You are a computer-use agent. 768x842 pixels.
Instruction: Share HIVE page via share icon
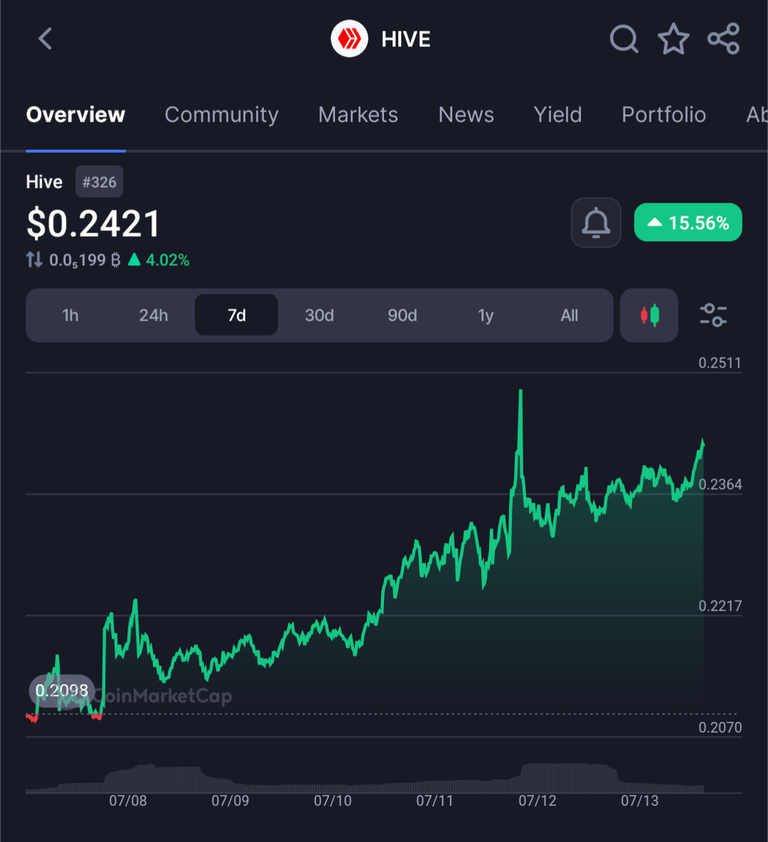[x=723, y=39]
